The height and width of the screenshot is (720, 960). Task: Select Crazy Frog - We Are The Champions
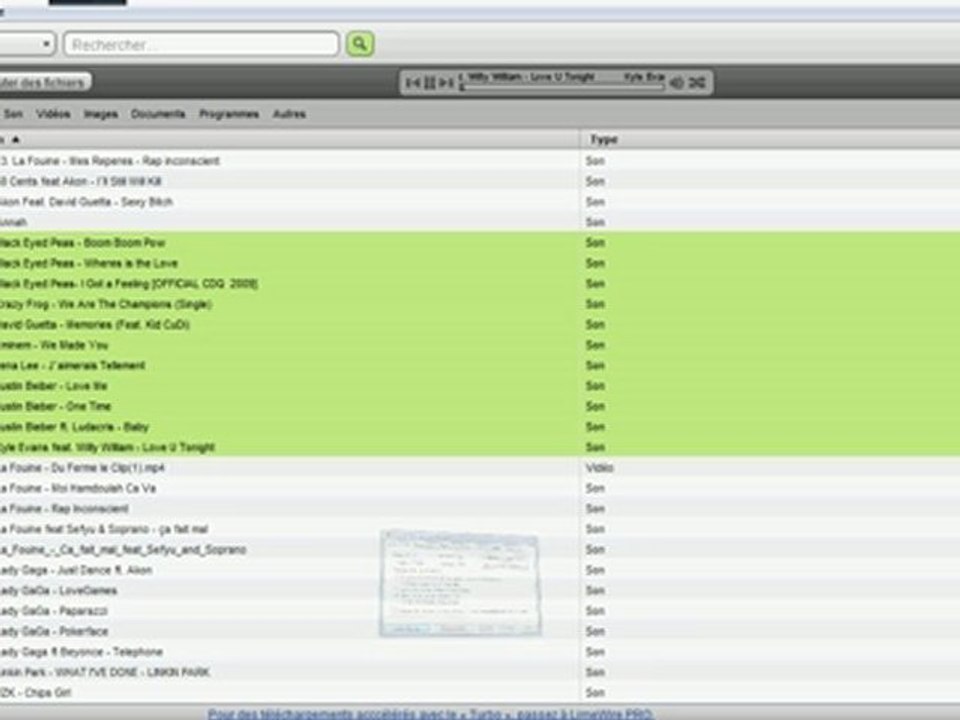pos(480,304)
